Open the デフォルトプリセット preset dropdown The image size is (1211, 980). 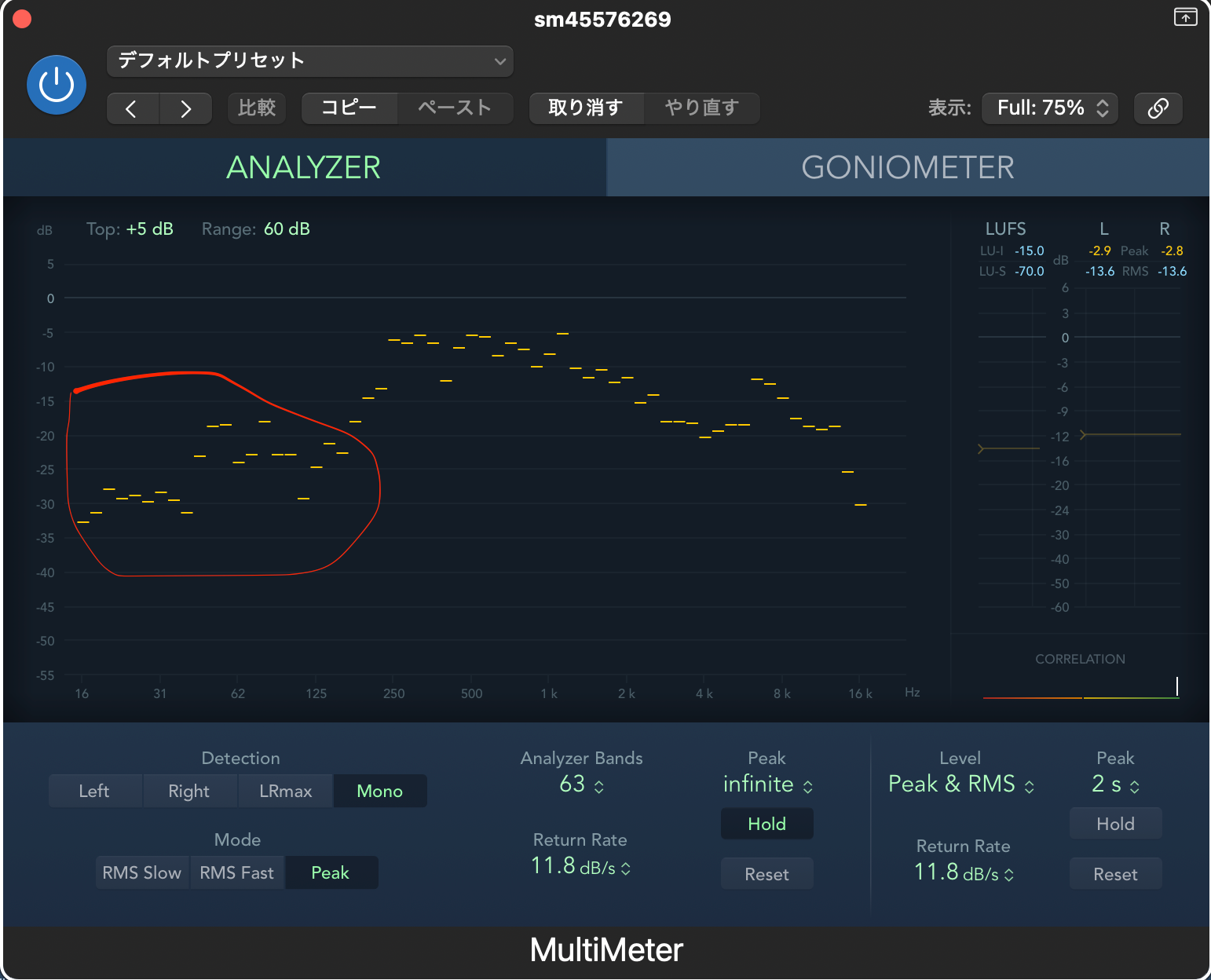pos(309,61)
